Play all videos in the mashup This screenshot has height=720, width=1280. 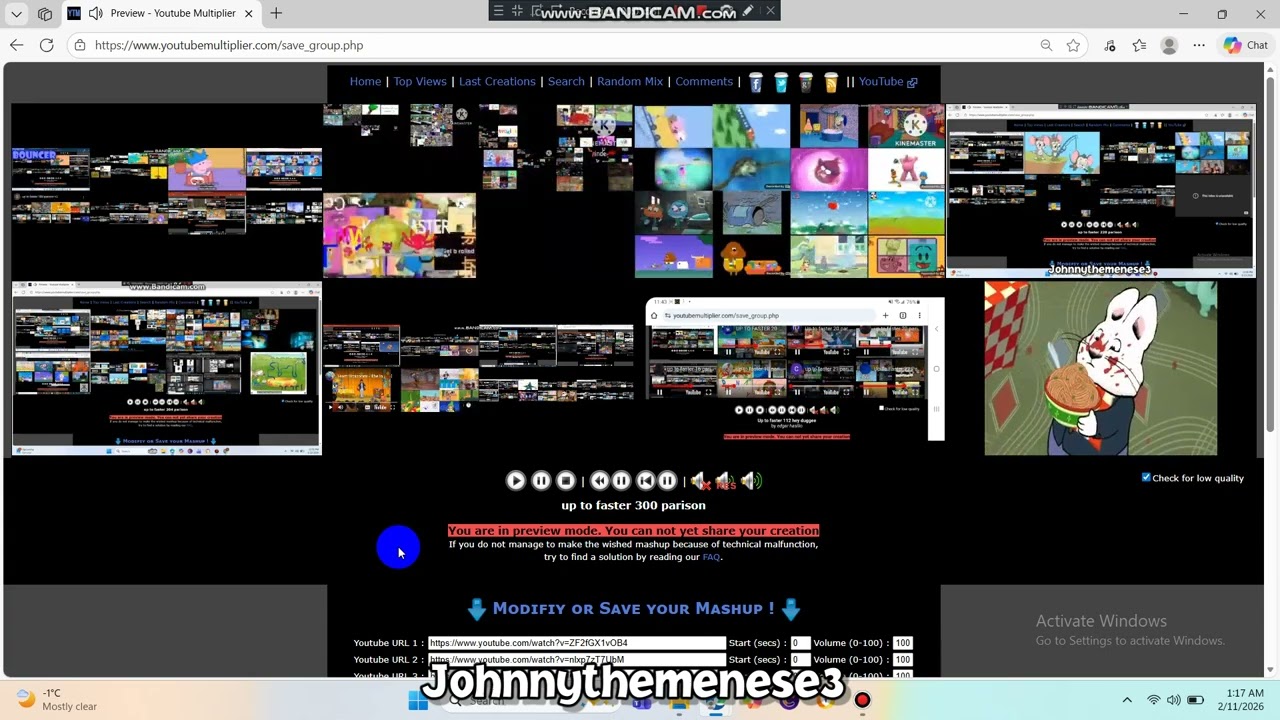click(x=515, y=481)
